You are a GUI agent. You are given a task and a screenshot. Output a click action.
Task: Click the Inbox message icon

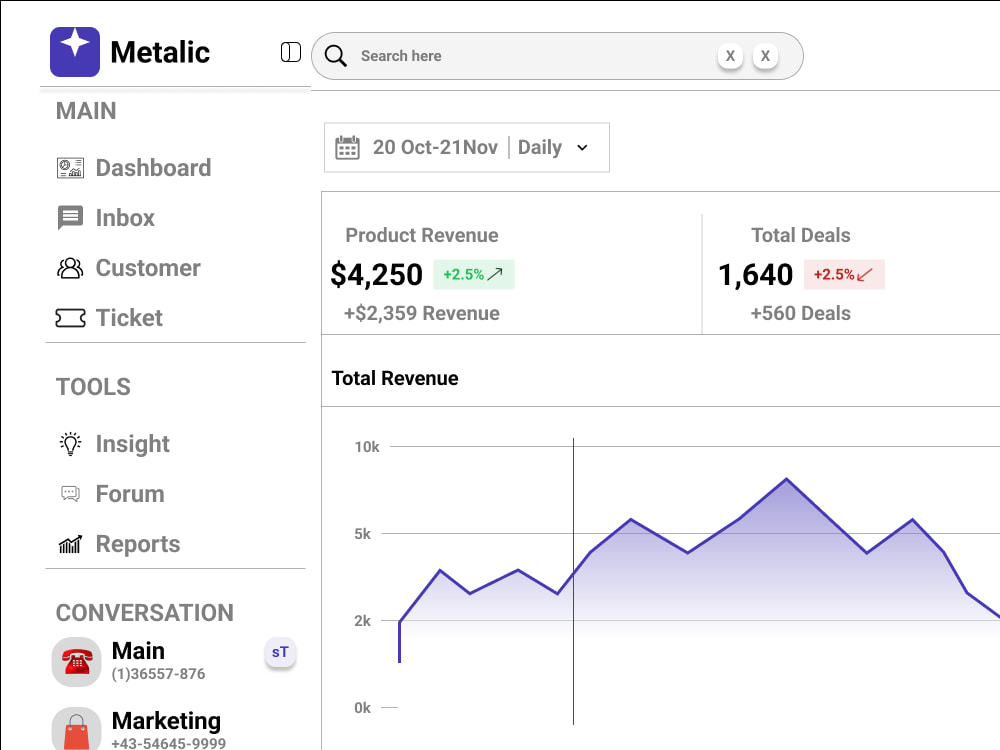(x=70, y=217)
